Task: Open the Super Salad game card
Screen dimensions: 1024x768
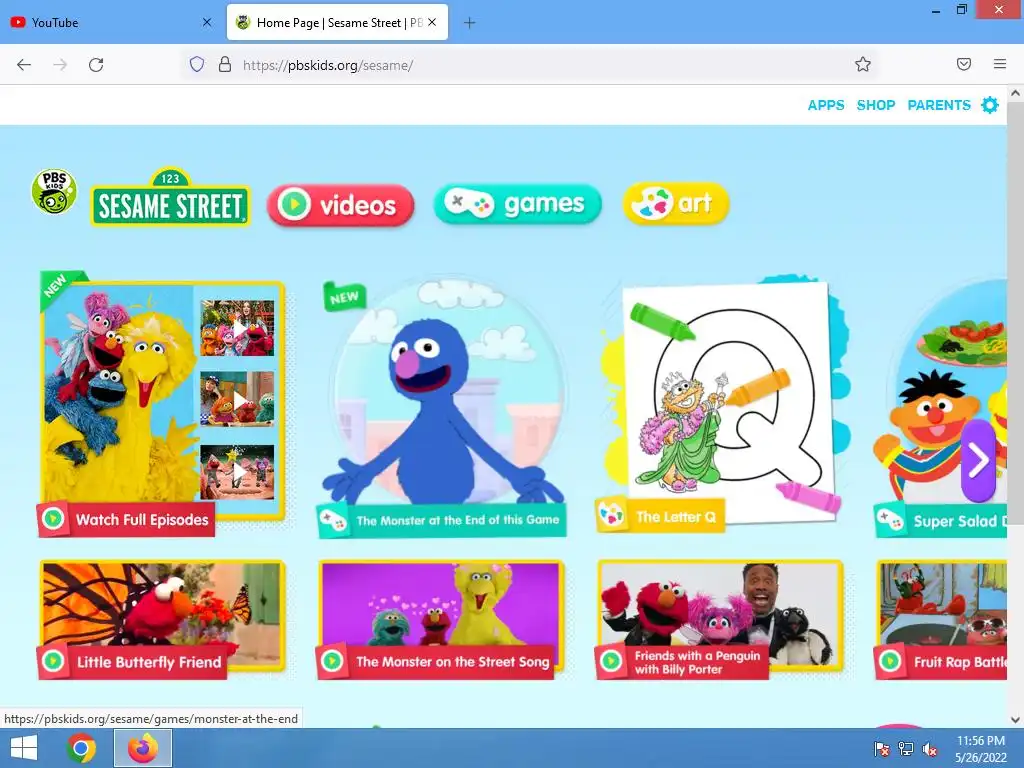Action: 940,408
